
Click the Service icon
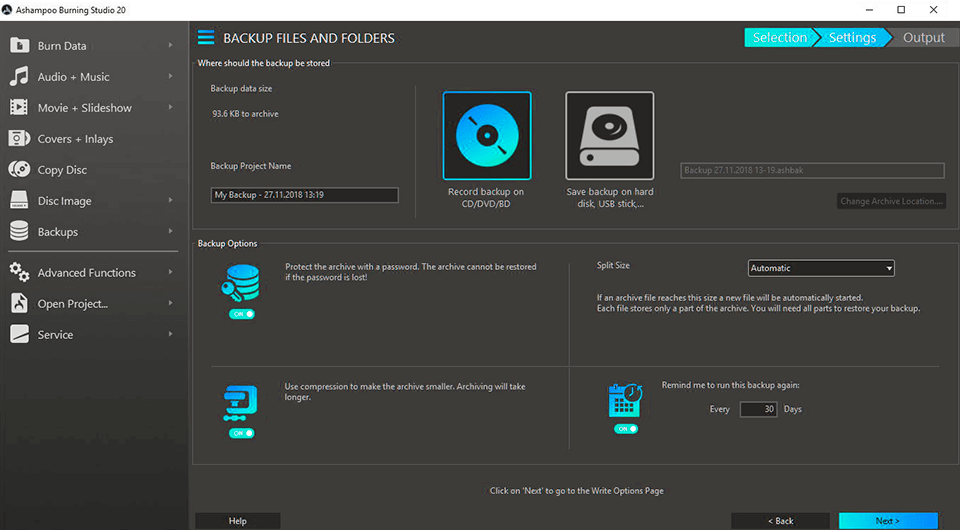click(x=19, y=334)
